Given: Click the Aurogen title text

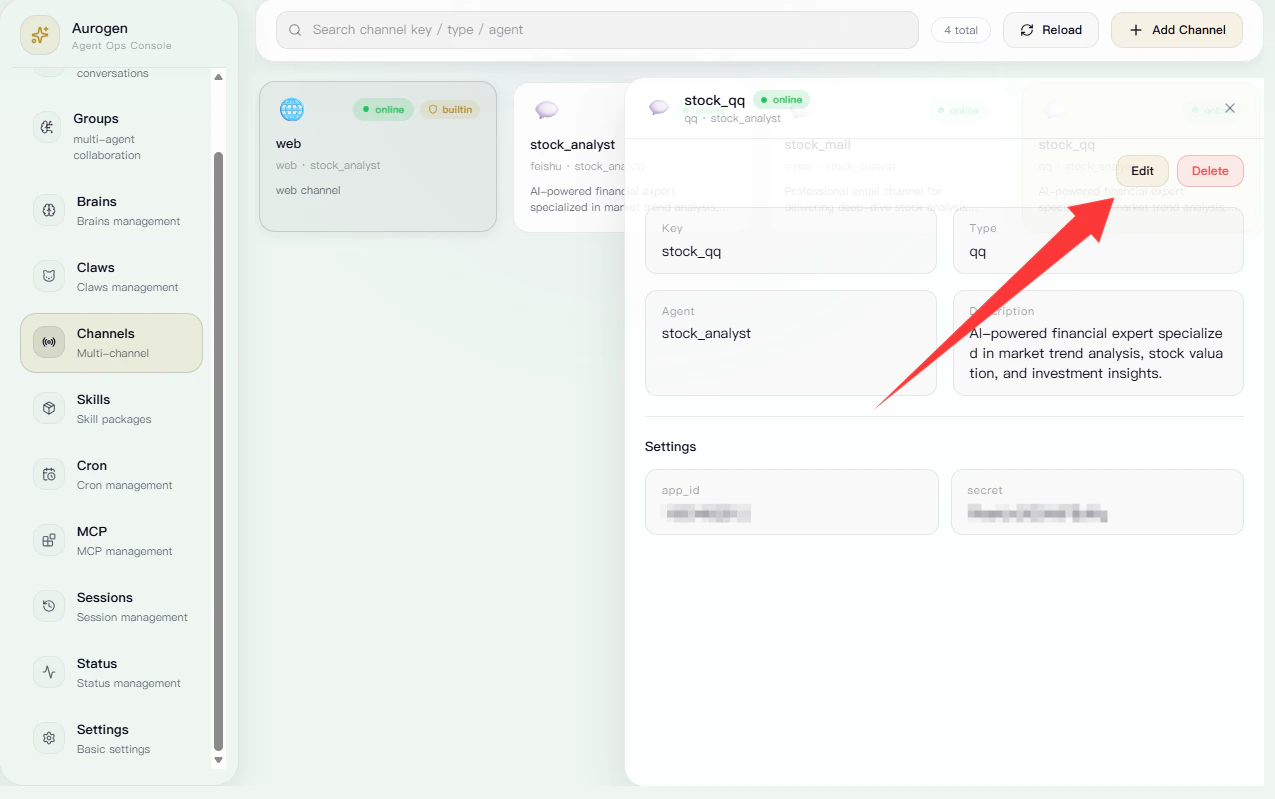Looking at the screenshot, I should (100, 28).
